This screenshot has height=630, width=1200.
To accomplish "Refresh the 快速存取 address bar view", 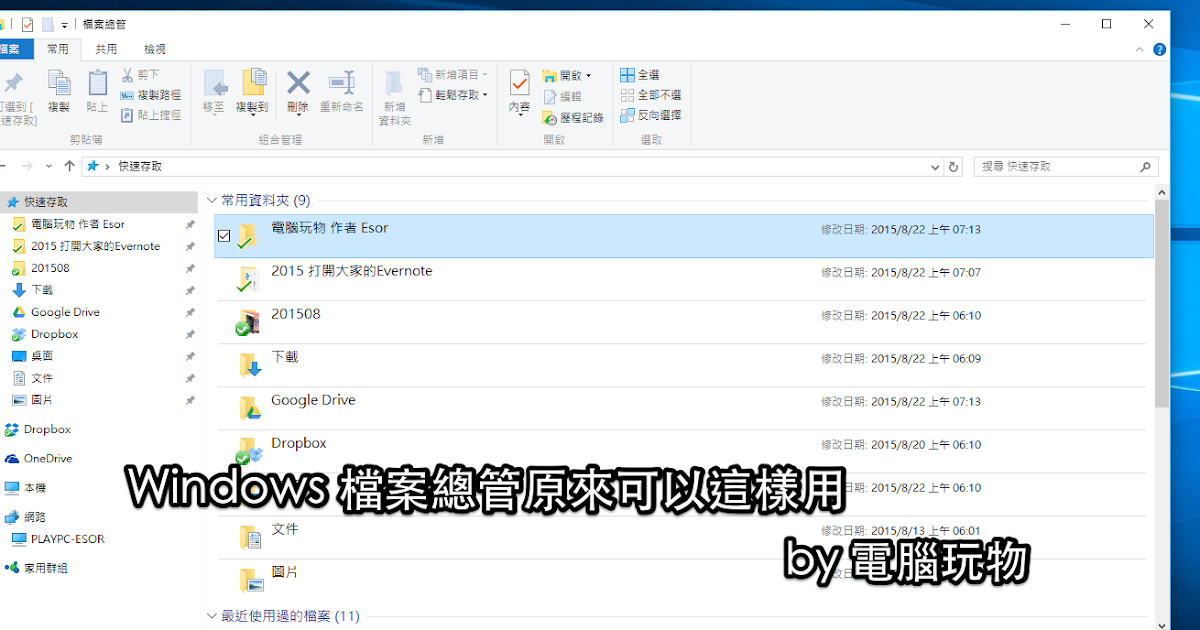I will point(954,167).
